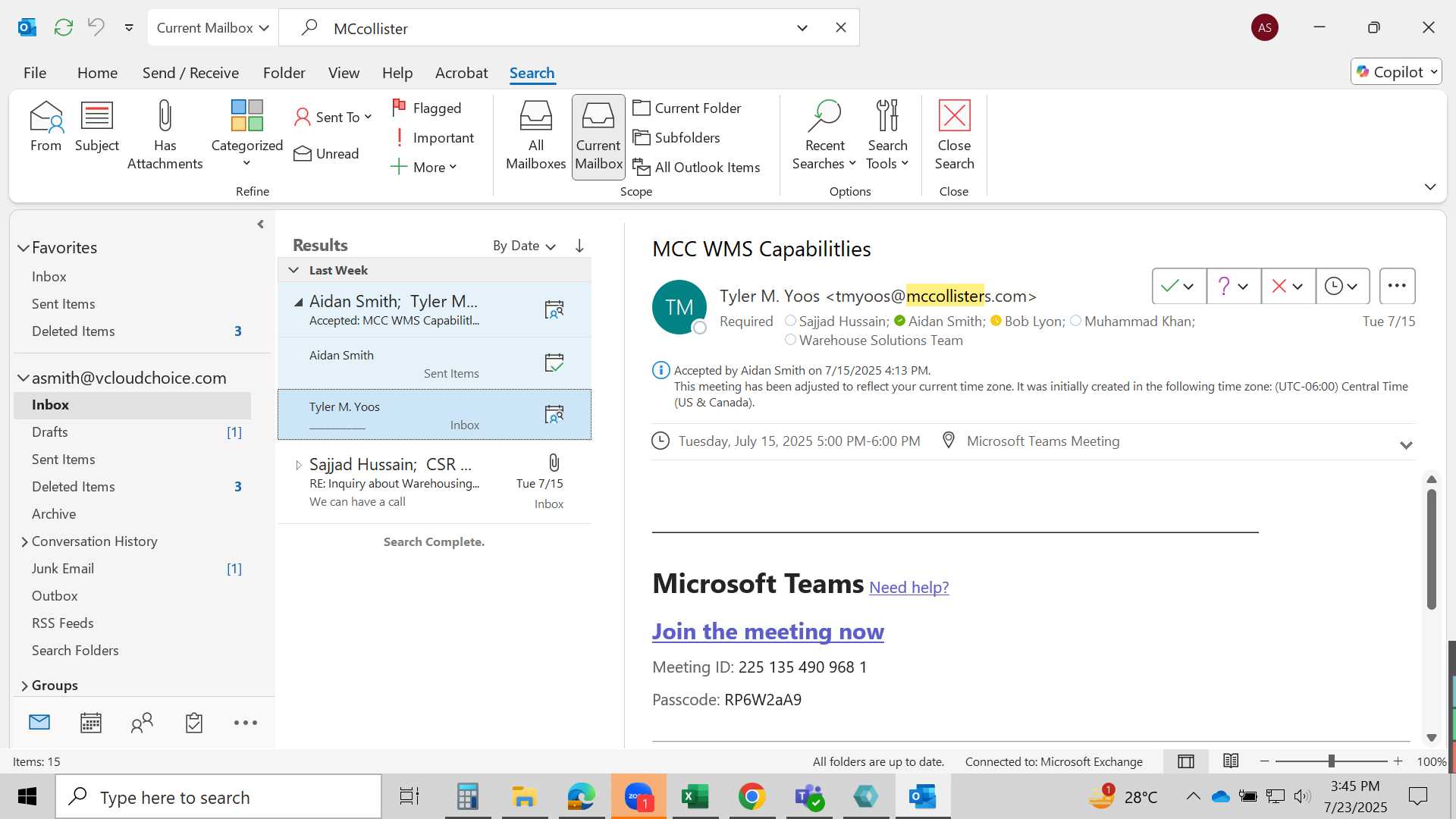
Task: Expand Sajjad Hussain conversation thread
Action: coord(298,465)
